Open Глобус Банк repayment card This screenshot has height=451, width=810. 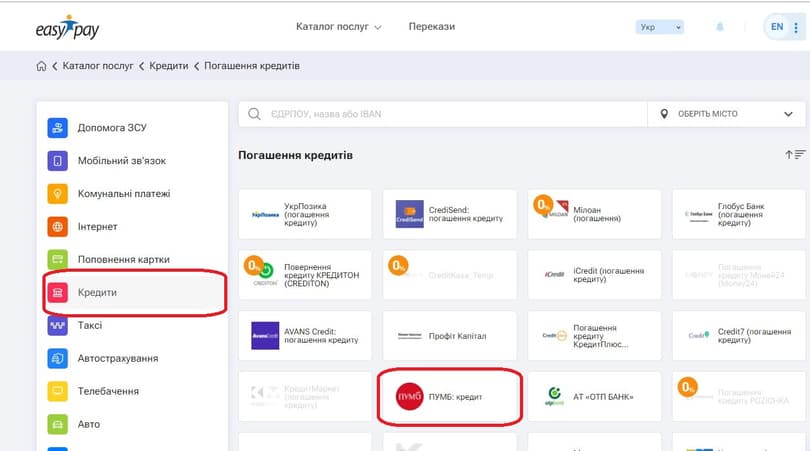(x=739, y=214)
